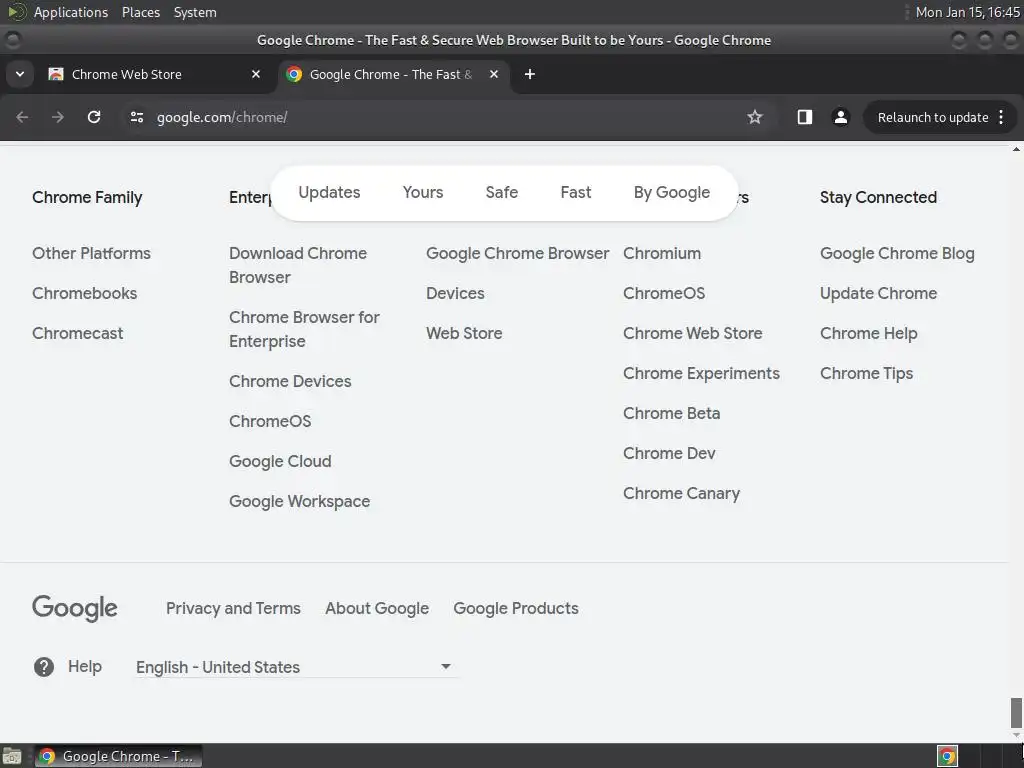The image size is (1024, 768).
Task: Open the Applications menu
Action: click(71, 12)
